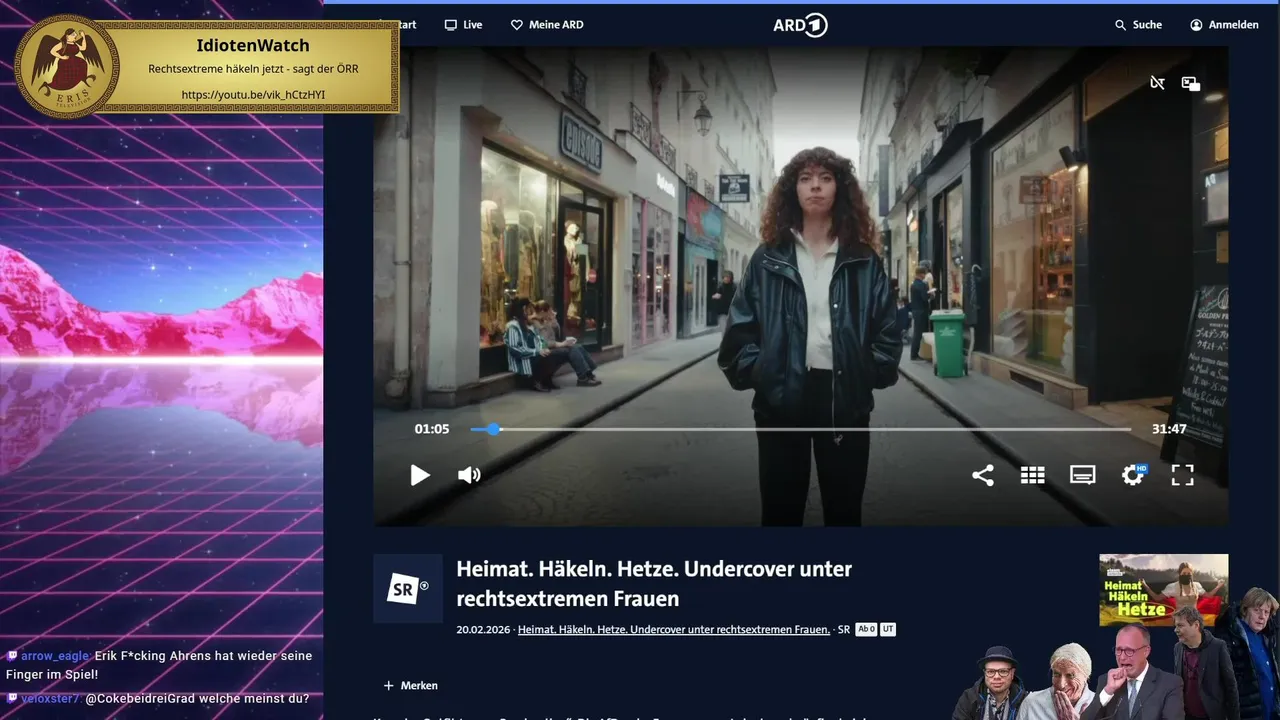This screenshot has height=720, width=1280.
Task: Click the magnifier icon in header
Action: click(1121, 25)
